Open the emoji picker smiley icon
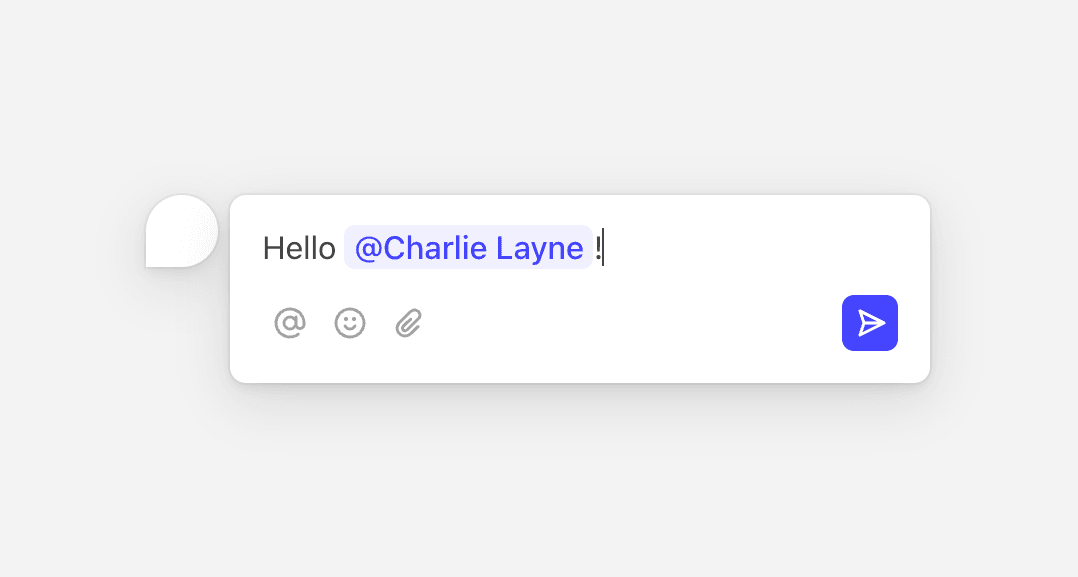Viewport: 1078px width, 577px height. (x=350, y=323)
